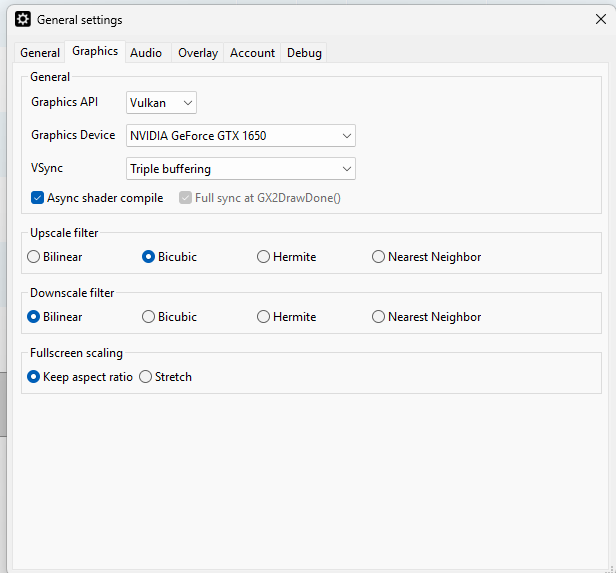Choose Hermite downscale filter
This screenshot has width=616, height=573.
pyautogui.click(x=264, y=317)
